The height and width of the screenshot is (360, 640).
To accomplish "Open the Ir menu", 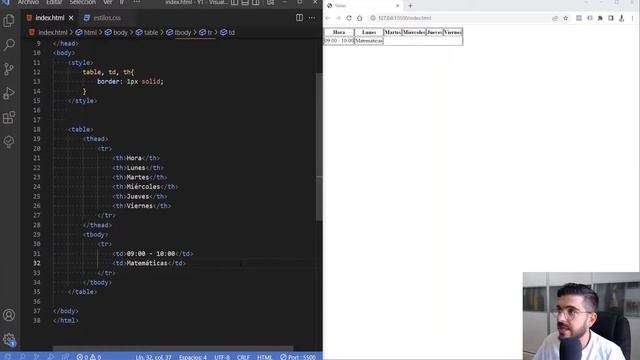I will coord(121,2).
